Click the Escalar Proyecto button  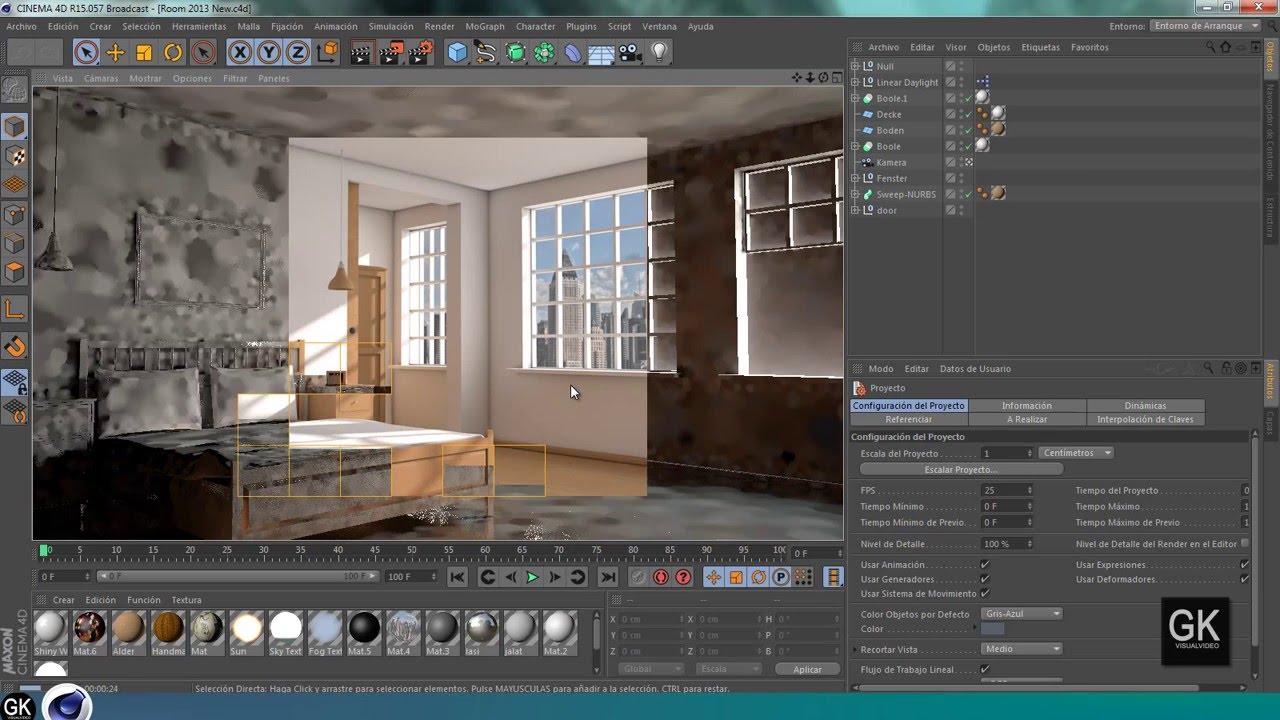(961, 469)
